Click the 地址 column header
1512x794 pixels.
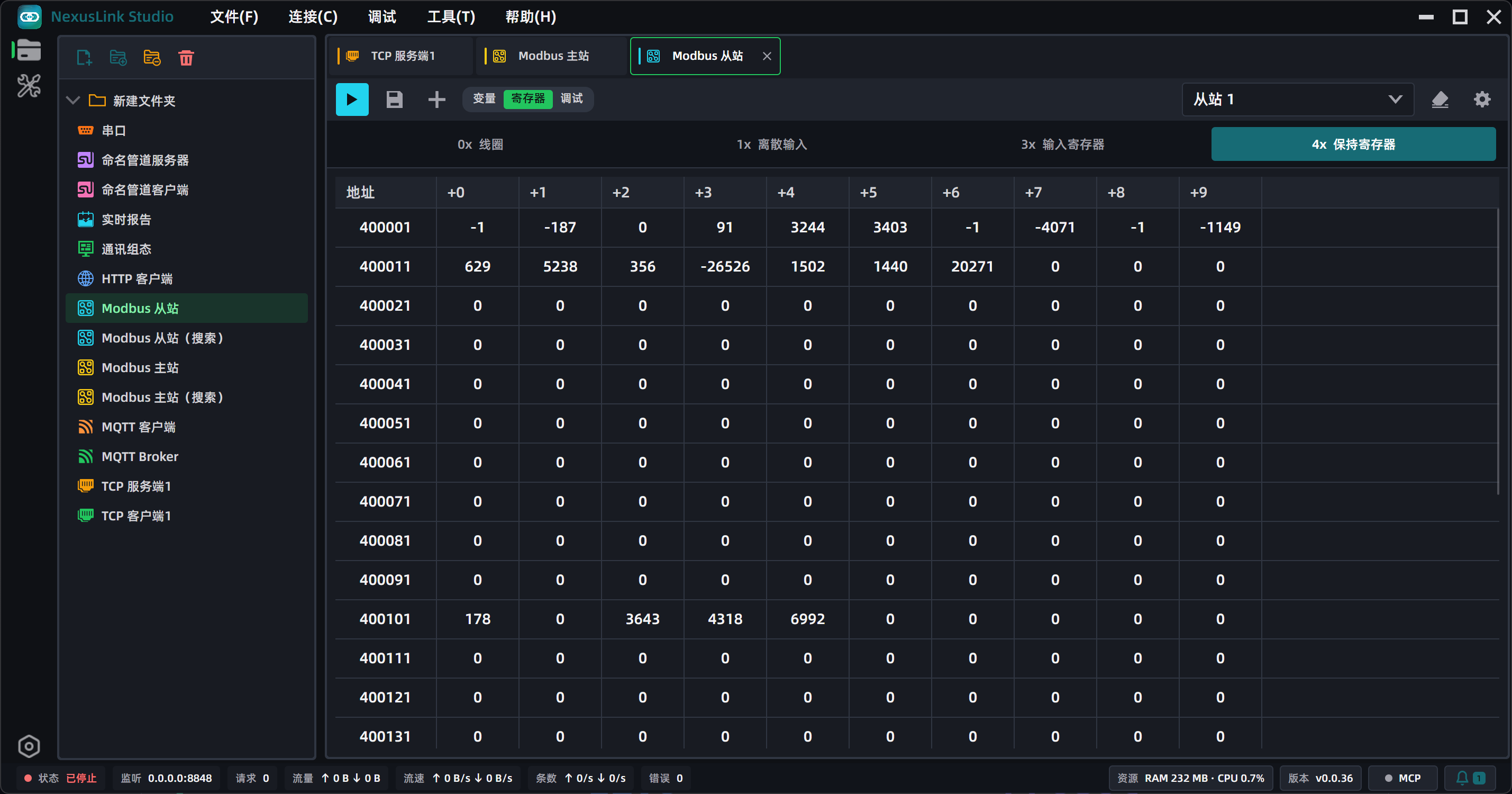385,193
